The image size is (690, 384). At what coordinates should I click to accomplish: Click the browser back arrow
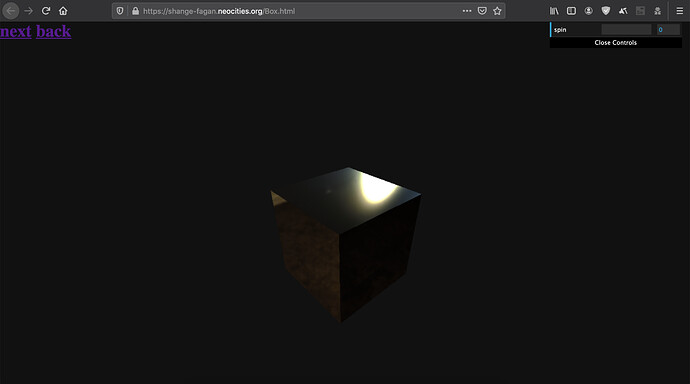11,11
